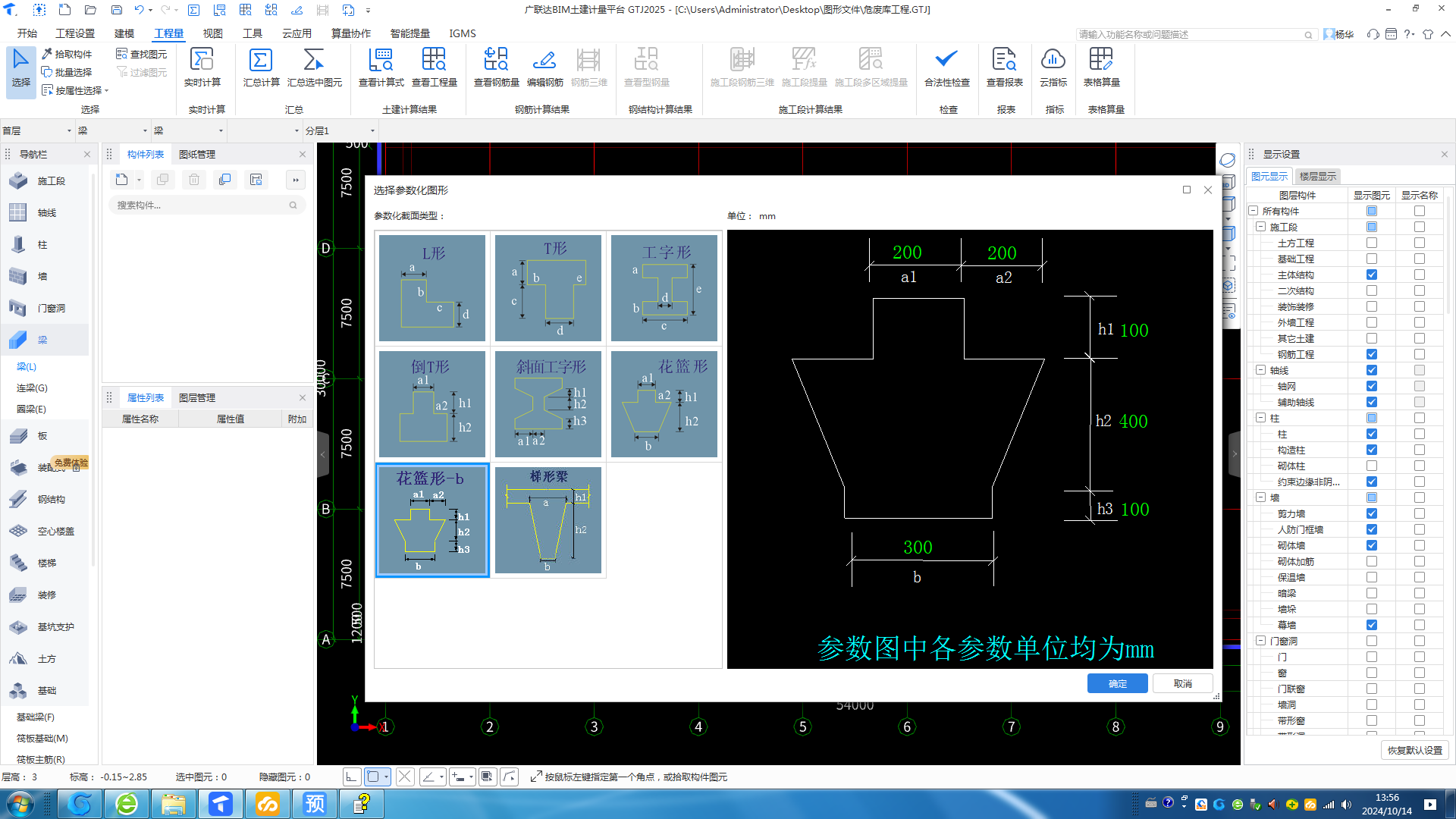
Task: Uncheck 主体结构 display element checkbox
Action: (1371, 275)
